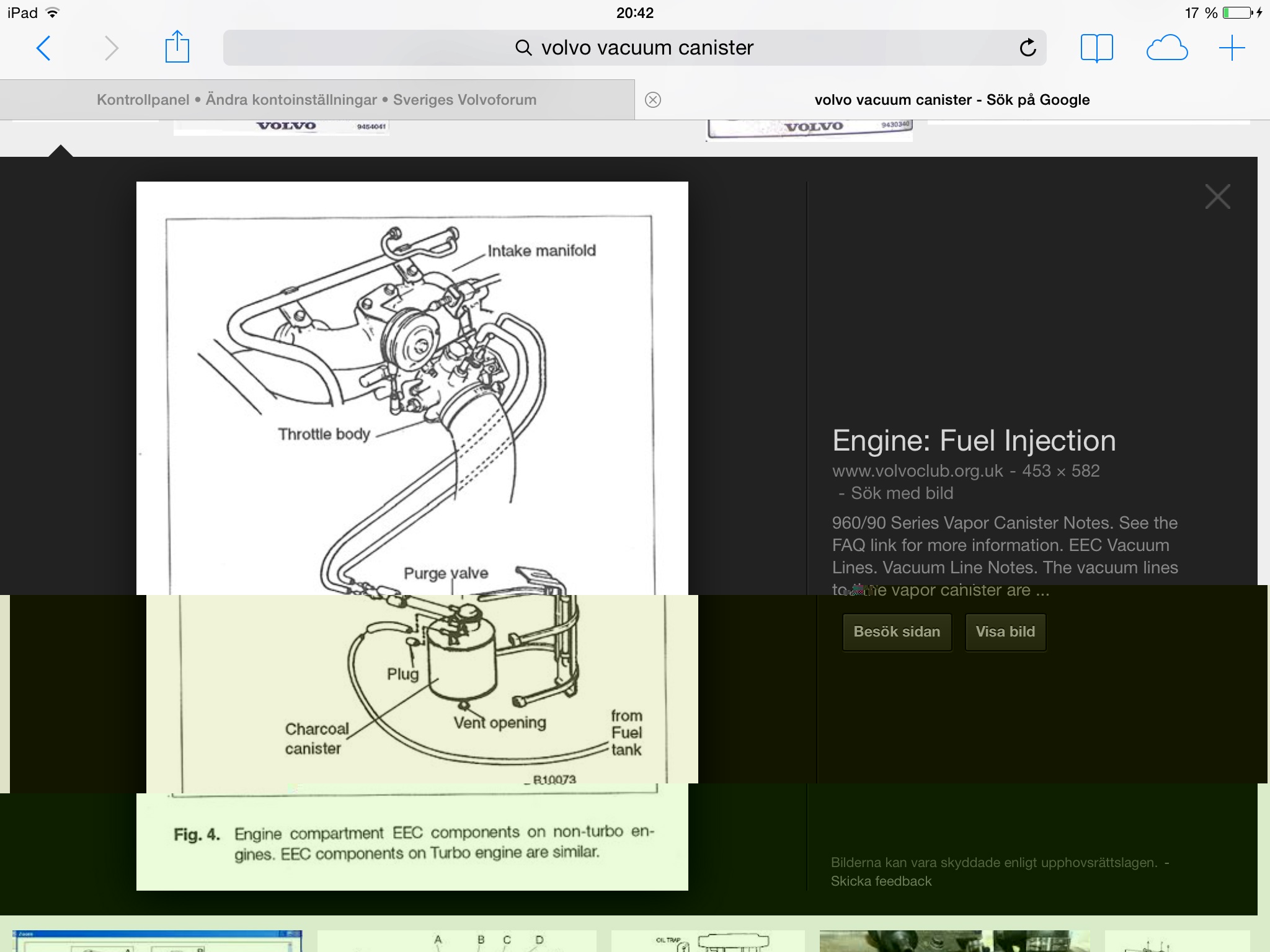Open the Bookmarks book icon
This screenshot has width=1270, height=952.
point(1096,48)
